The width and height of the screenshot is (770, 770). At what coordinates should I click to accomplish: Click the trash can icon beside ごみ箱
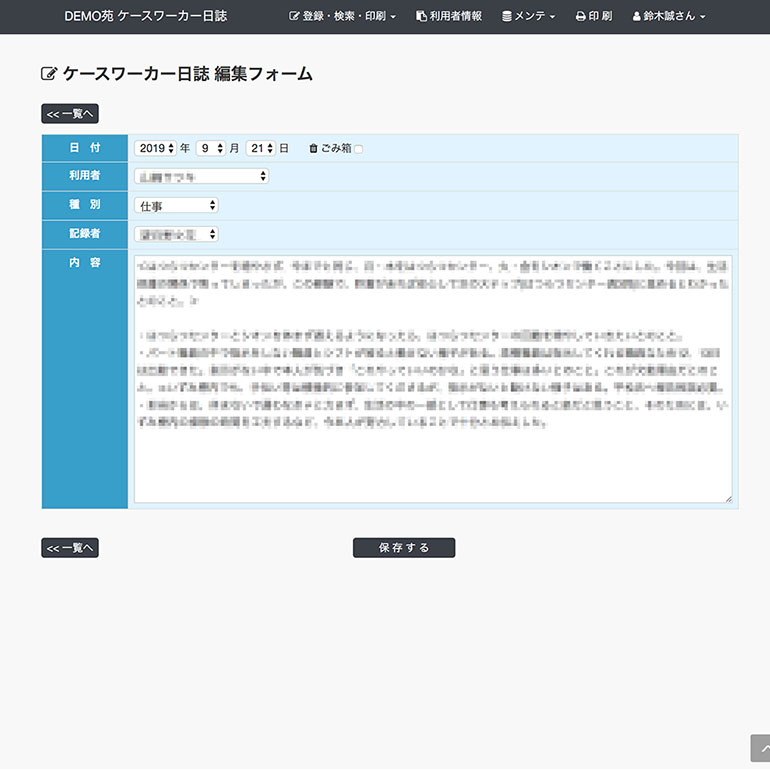point(313,148)
